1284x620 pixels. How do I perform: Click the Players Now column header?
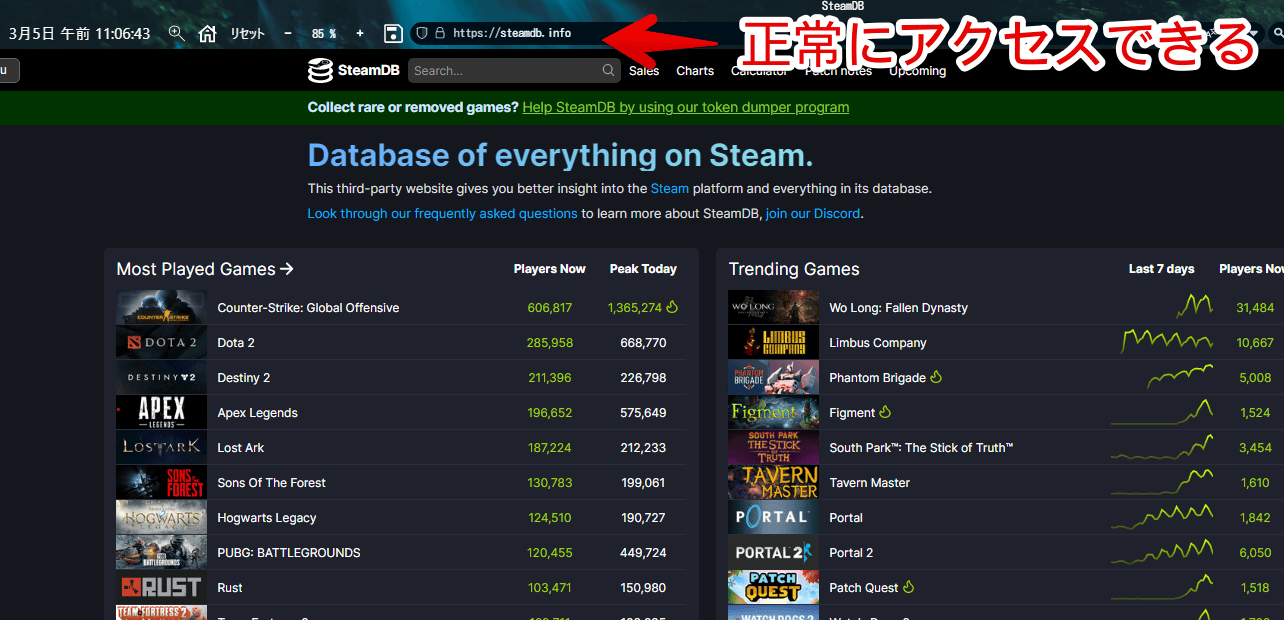pos(549,269)
